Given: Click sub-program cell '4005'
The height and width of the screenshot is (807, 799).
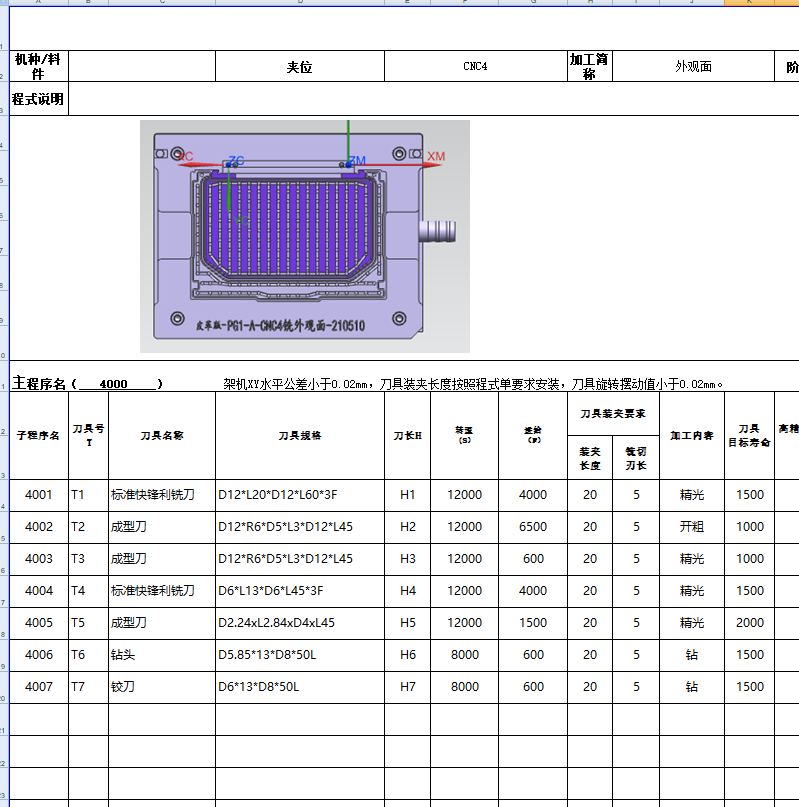Looking at the screenshot, I should (x=39, y=623).
